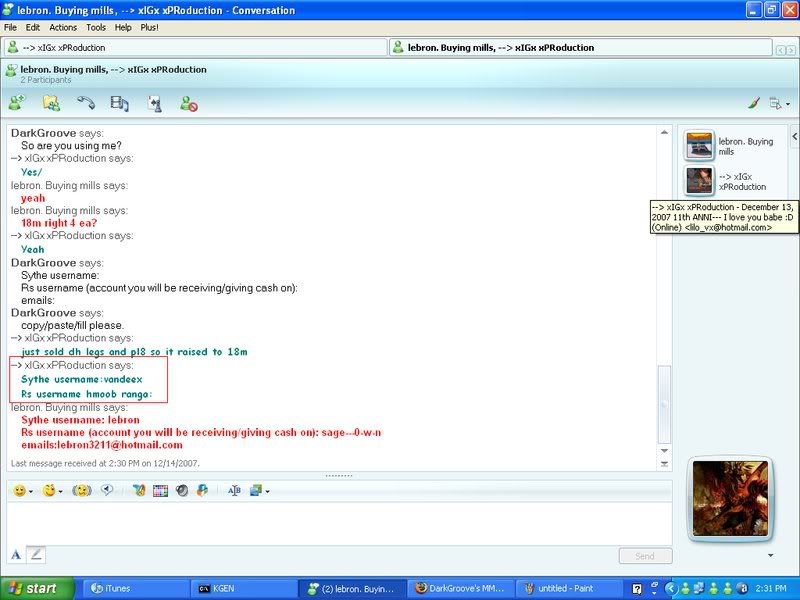The height and width of the screenshot is (600, 800).
Task: Collapse the display pictures side panel arrow
Action: [x=794, y=137]
